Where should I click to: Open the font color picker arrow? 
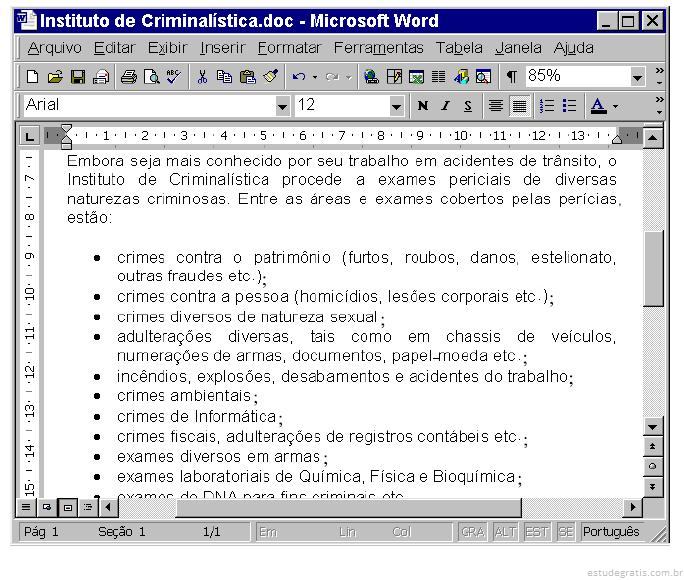[616, 106]
